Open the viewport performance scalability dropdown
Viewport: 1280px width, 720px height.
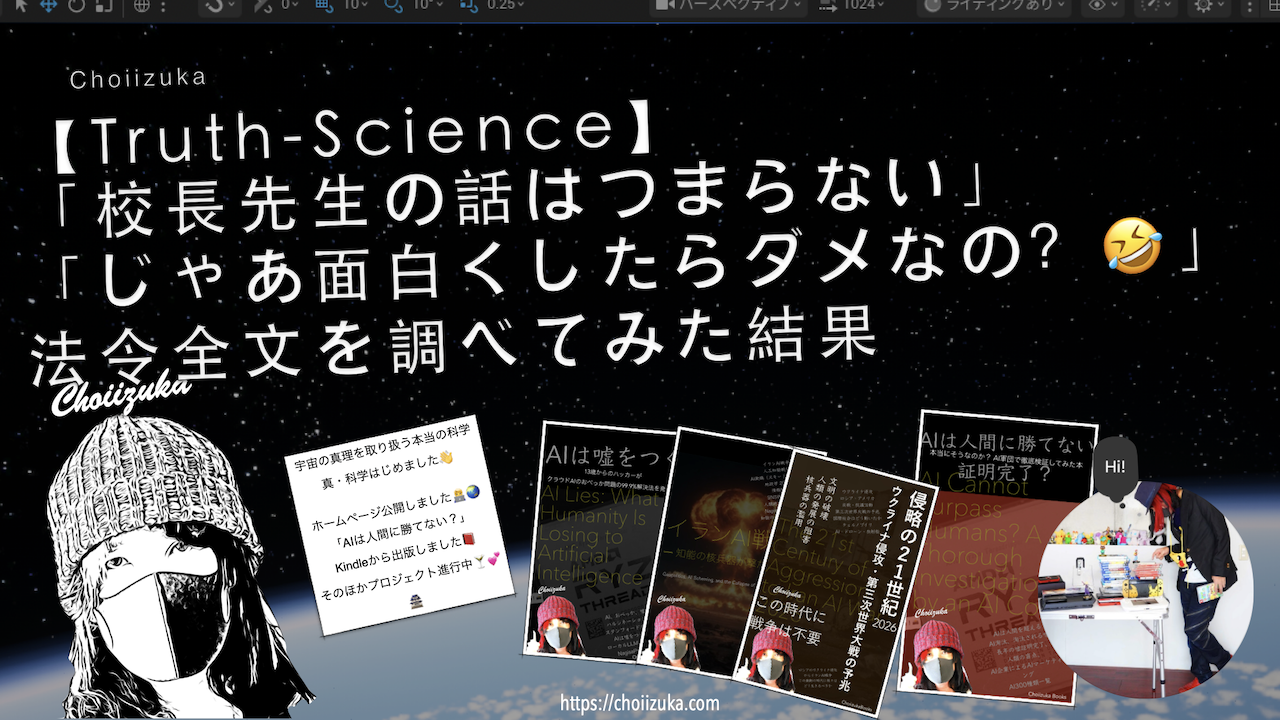pyautogui.click(x=1158, y=5)
